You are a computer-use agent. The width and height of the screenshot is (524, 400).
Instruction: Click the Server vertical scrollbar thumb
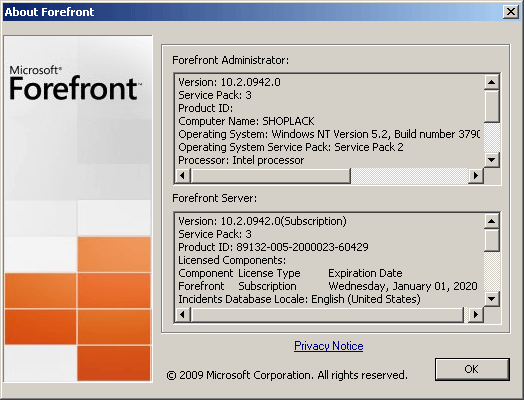[x=492, y=240]
